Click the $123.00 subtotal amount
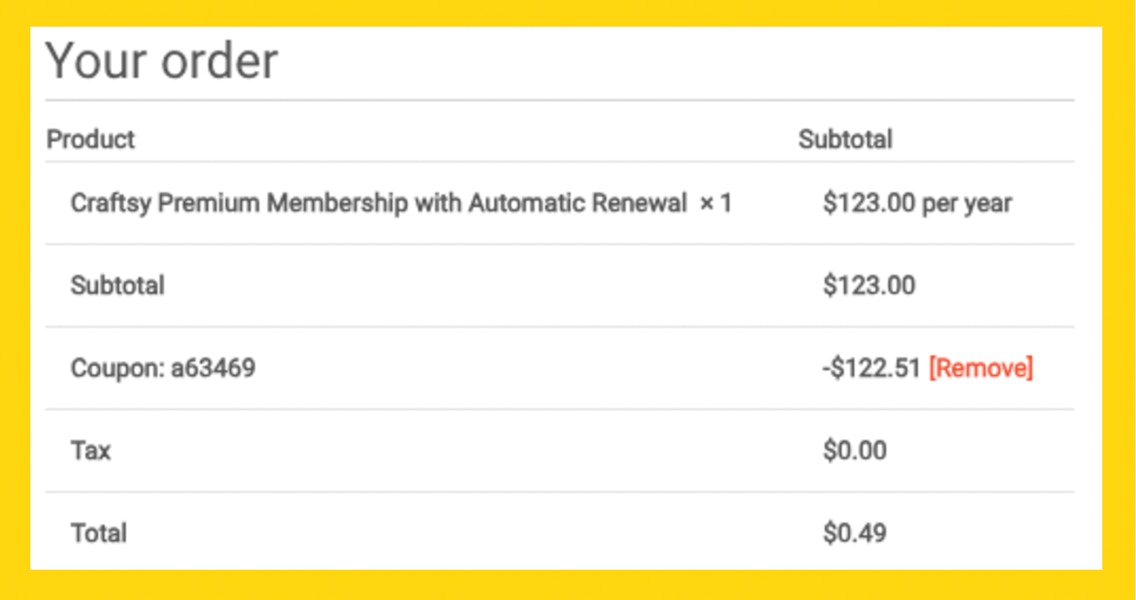This screenshot has width=1136, height=600. [x=869, y=286]
